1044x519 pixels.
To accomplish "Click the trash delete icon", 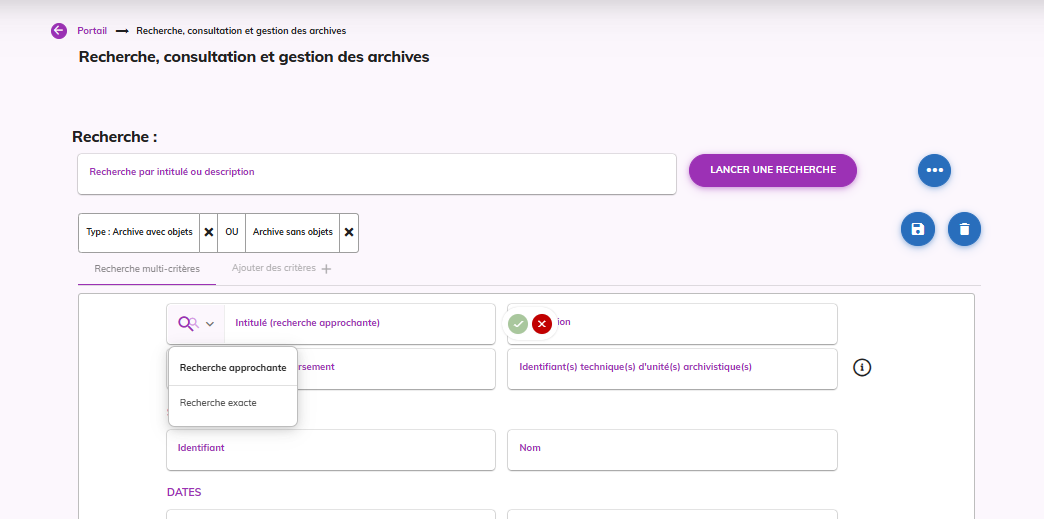I will click(x=964, y=229).
